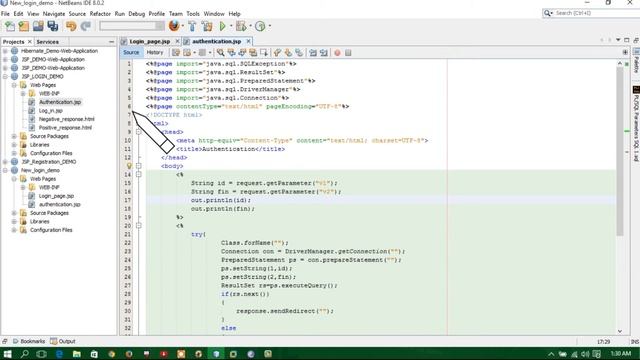
Task: Click the Save All toolbar icon
Action: (x=53, y=26)
